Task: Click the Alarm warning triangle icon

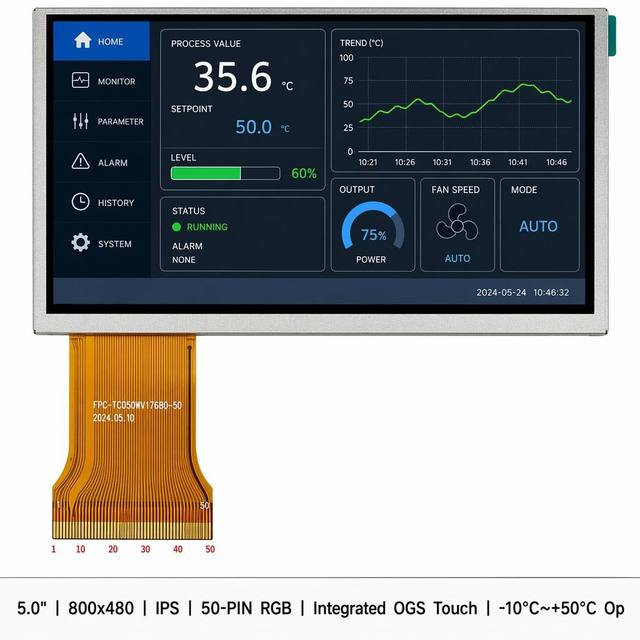Action: coord(80,161)
